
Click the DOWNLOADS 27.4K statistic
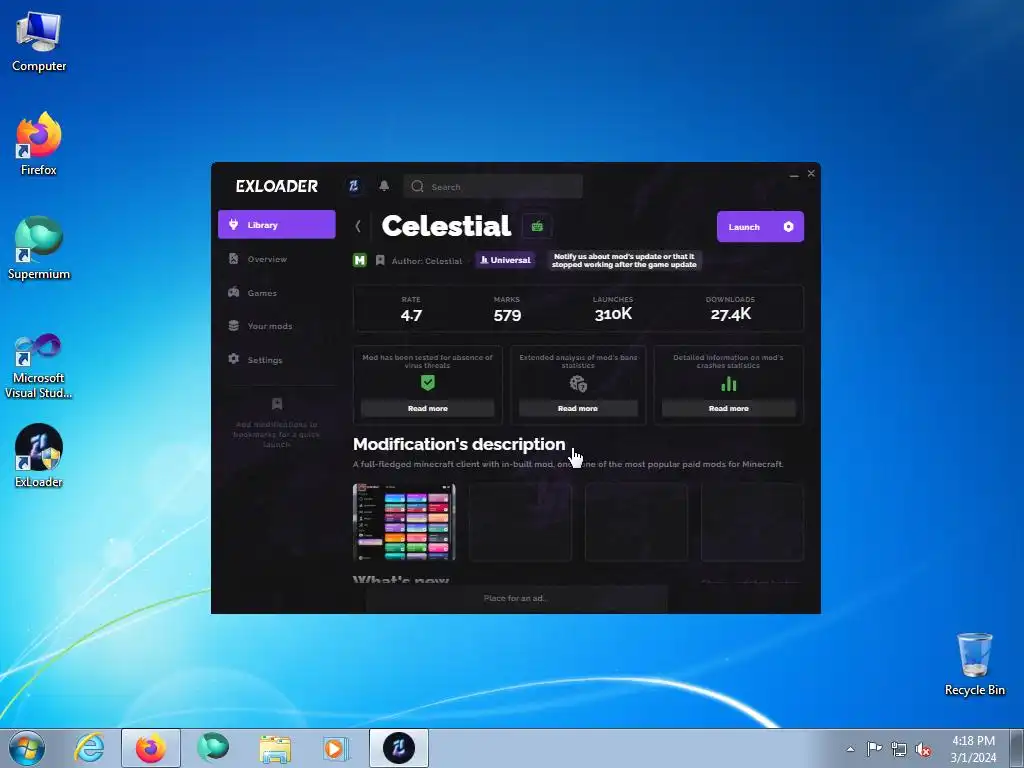point(730,309)
